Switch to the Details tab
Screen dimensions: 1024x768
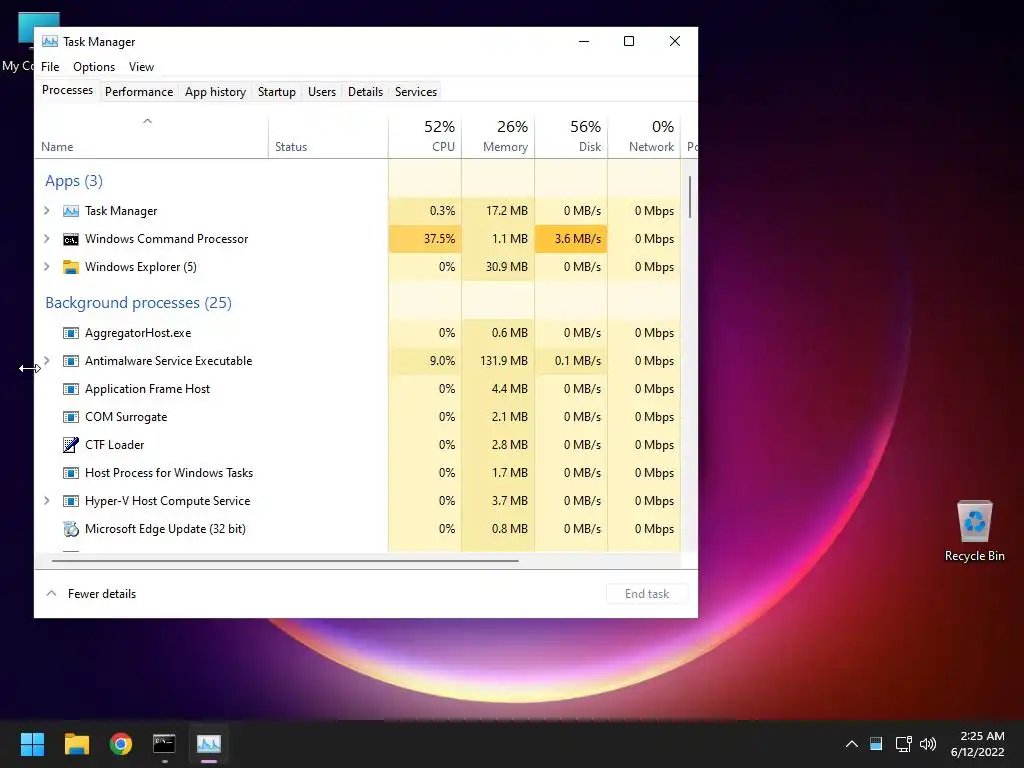(365, 92)
